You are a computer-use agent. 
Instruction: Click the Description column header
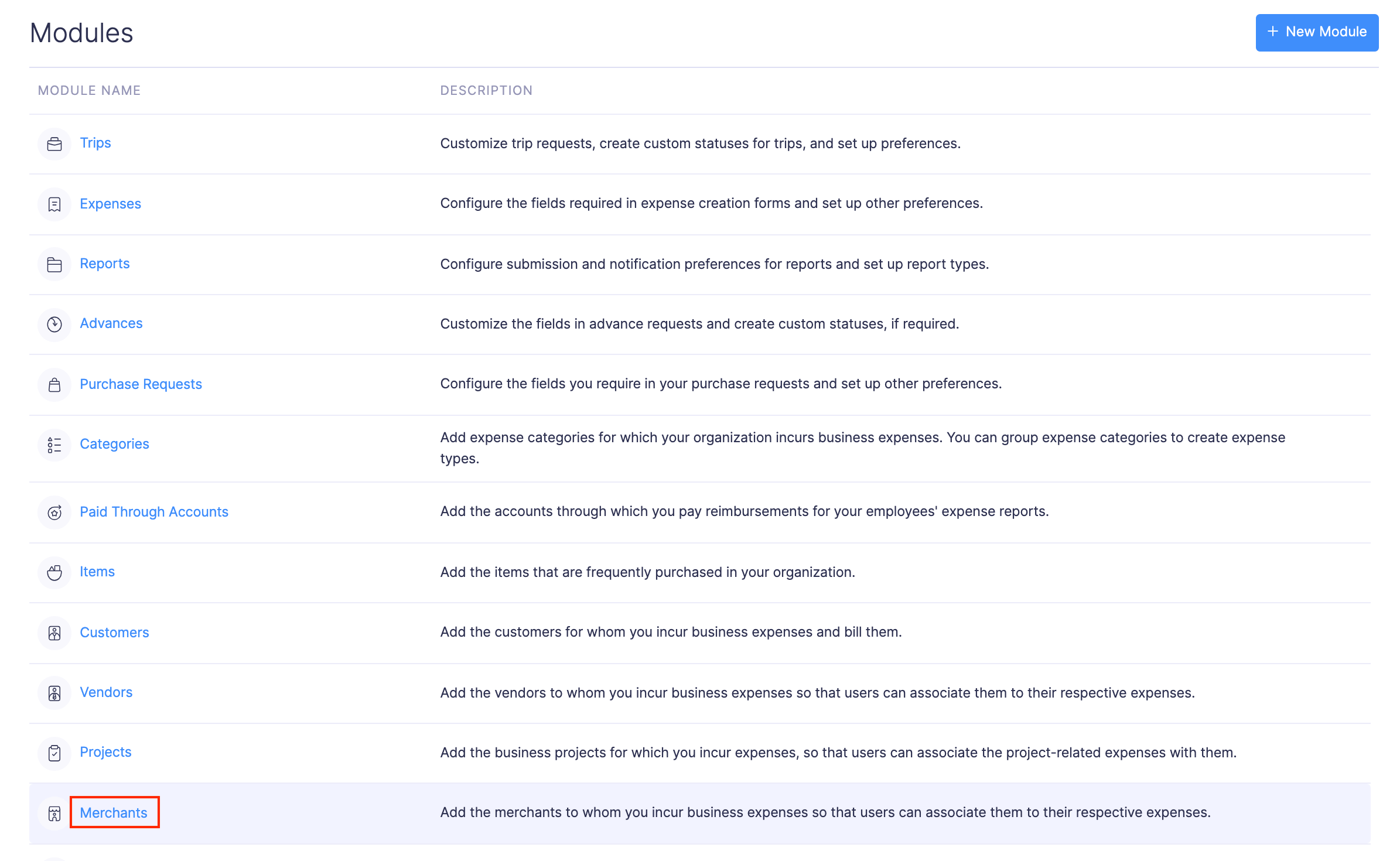pyautogui.click(x=486, y=91)
